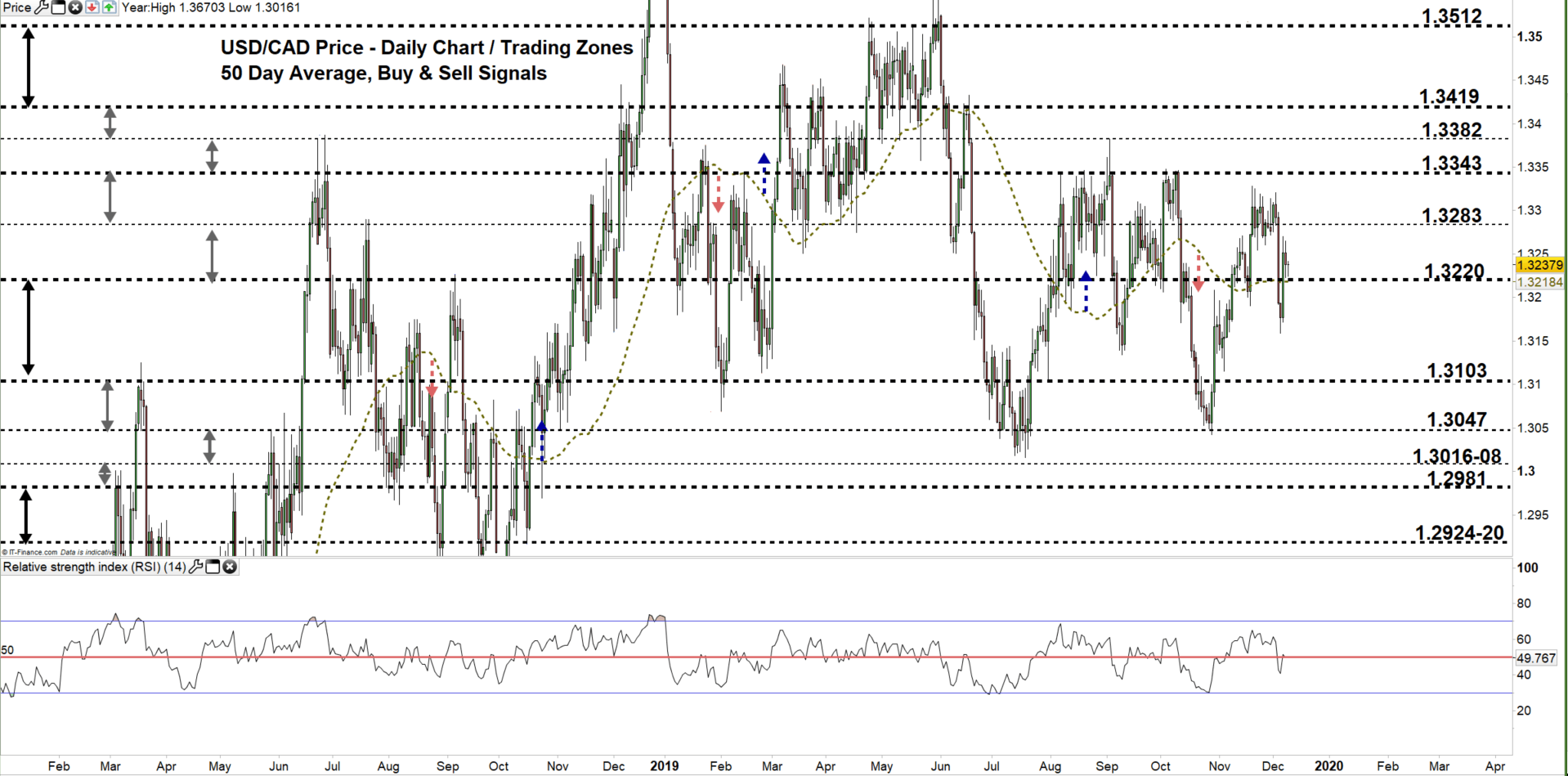Viewport: 1568px width, 776px height.
Task: Click the Relative strength index (RSI) label
Action: (94, 567)
